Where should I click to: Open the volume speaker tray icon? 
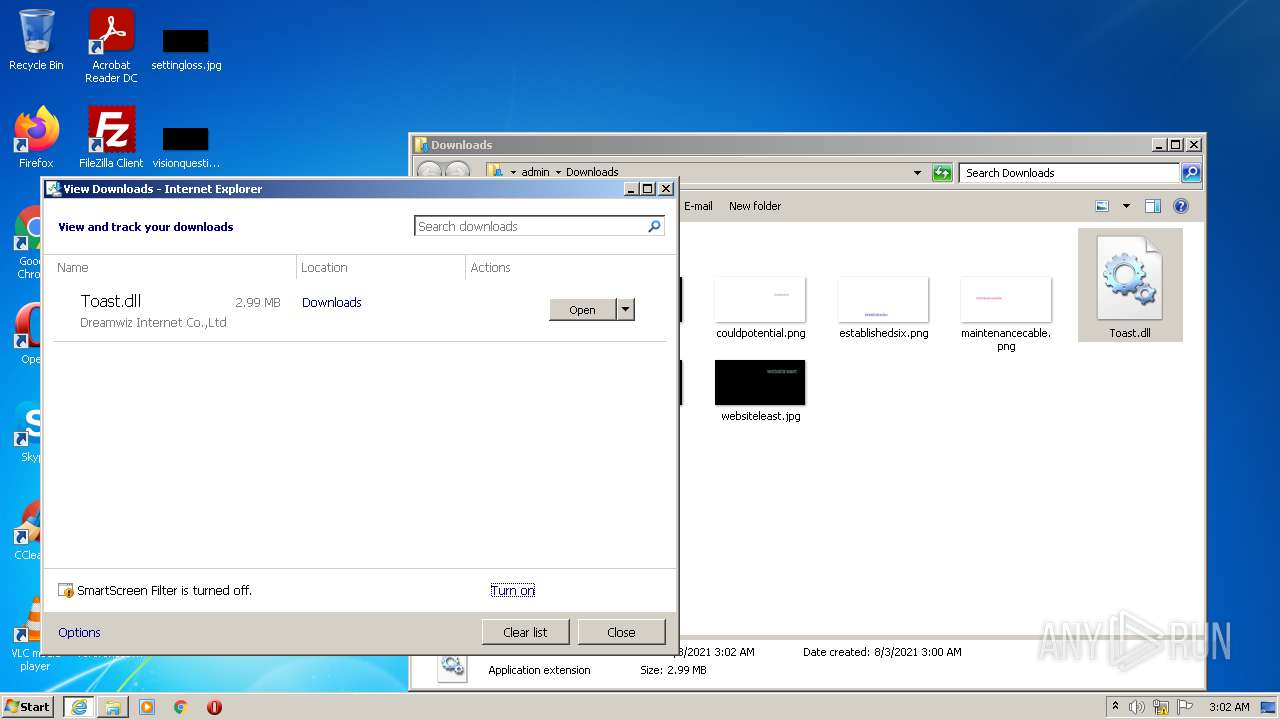pyautogui.click(x=1137, y=707)
